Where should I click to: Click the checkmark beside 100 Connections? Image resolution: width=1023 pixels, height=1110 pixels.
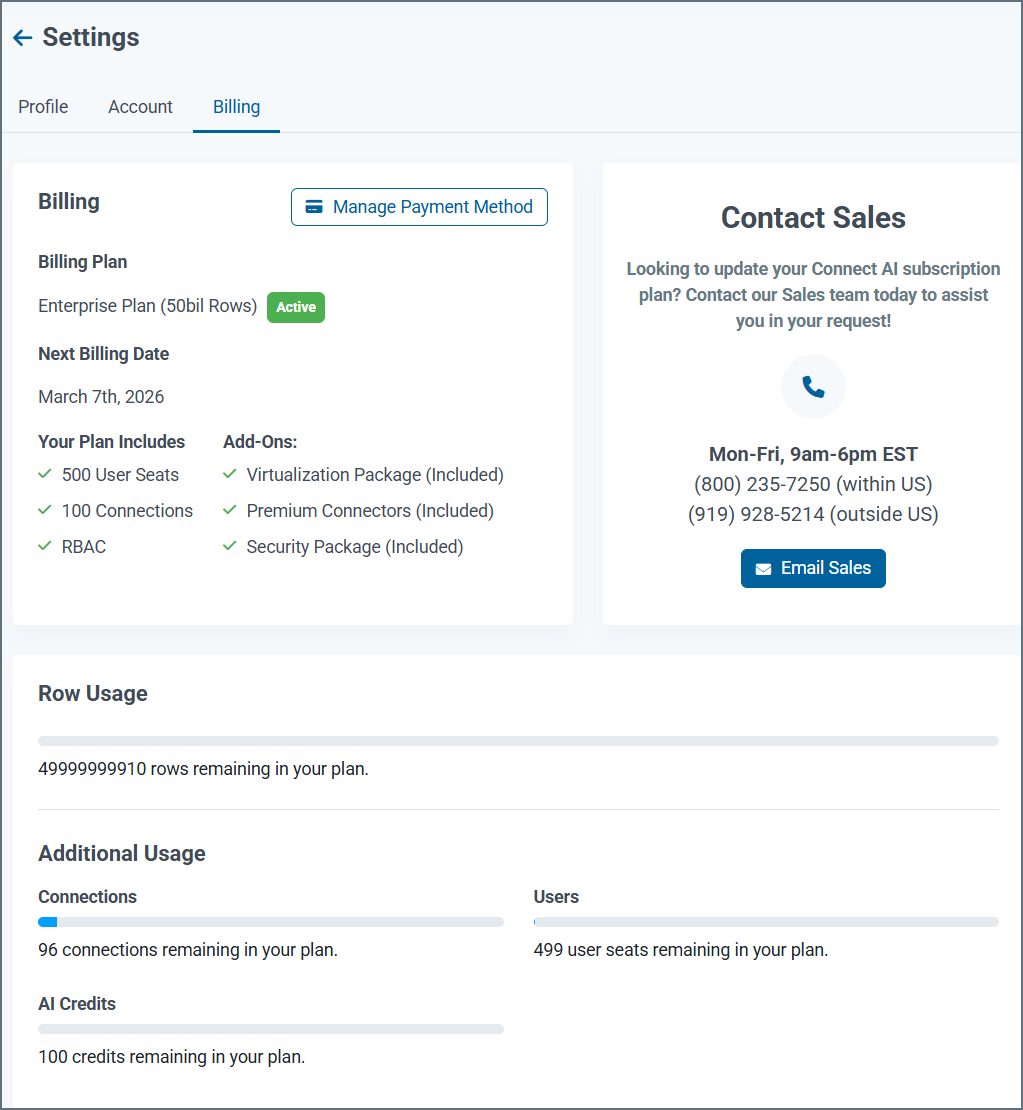[45, 510]
